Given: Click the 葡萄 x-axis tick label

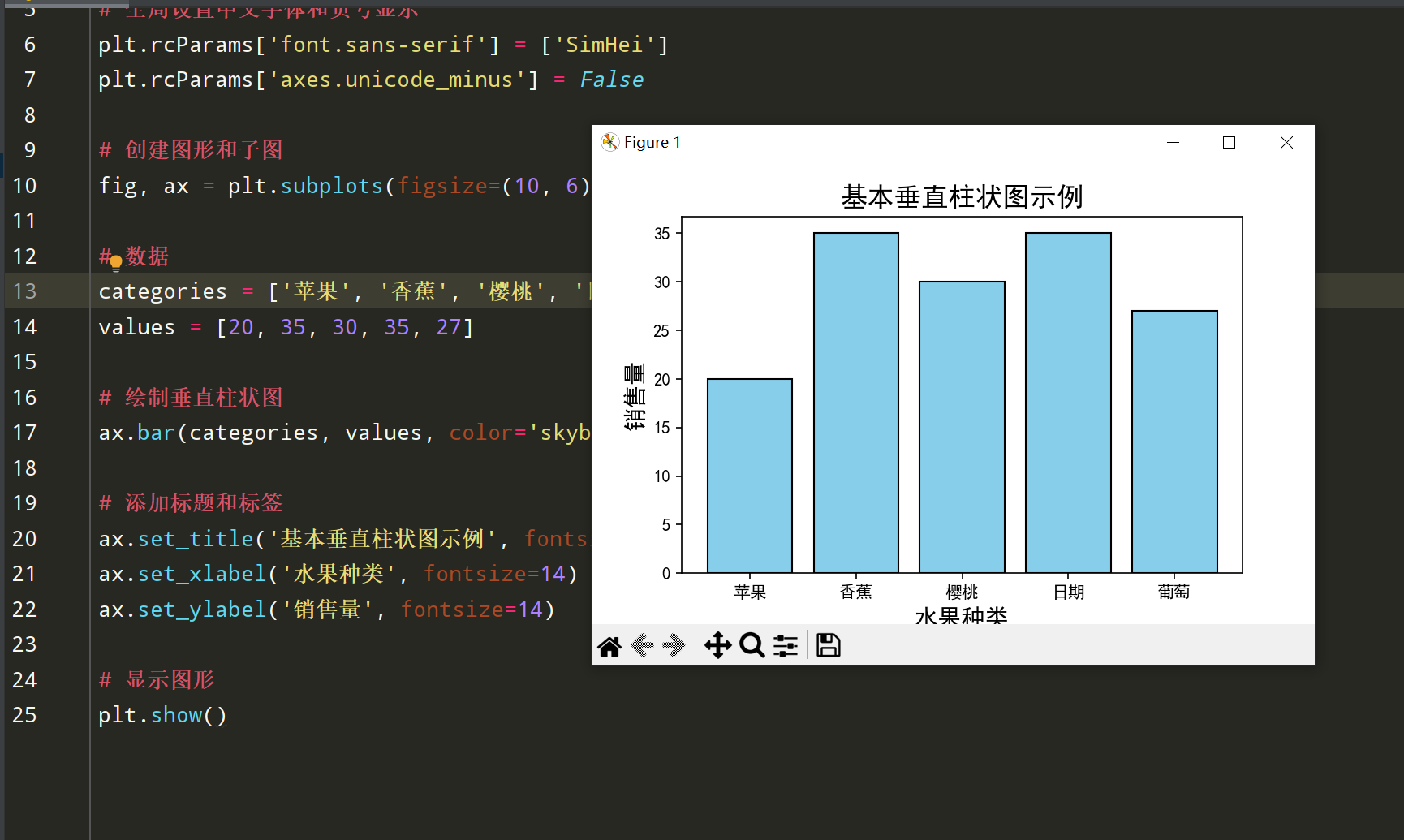Looking at the screenshot, I should click(1174, 592).
